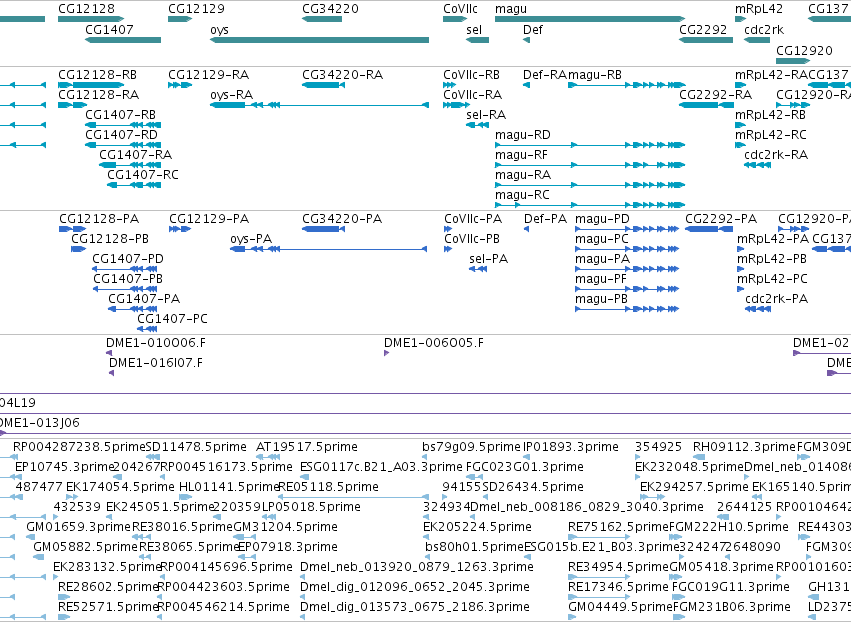Click the CG1407-RD transcript label
This screenshot has height=622, width=851.
click(122, 135)
